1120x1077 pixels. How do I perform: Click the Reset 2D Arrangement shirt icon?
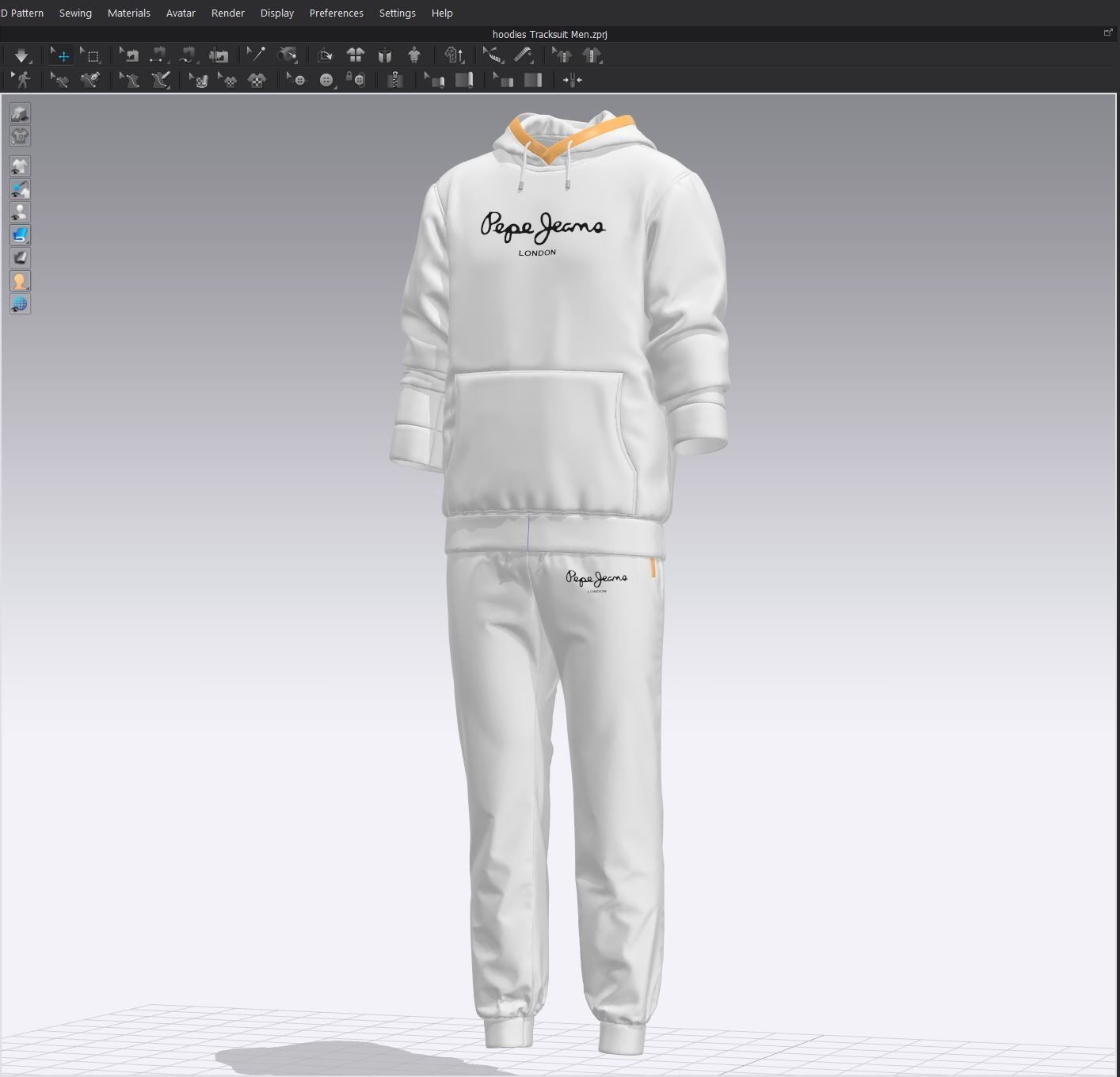[x=356, y=55]
